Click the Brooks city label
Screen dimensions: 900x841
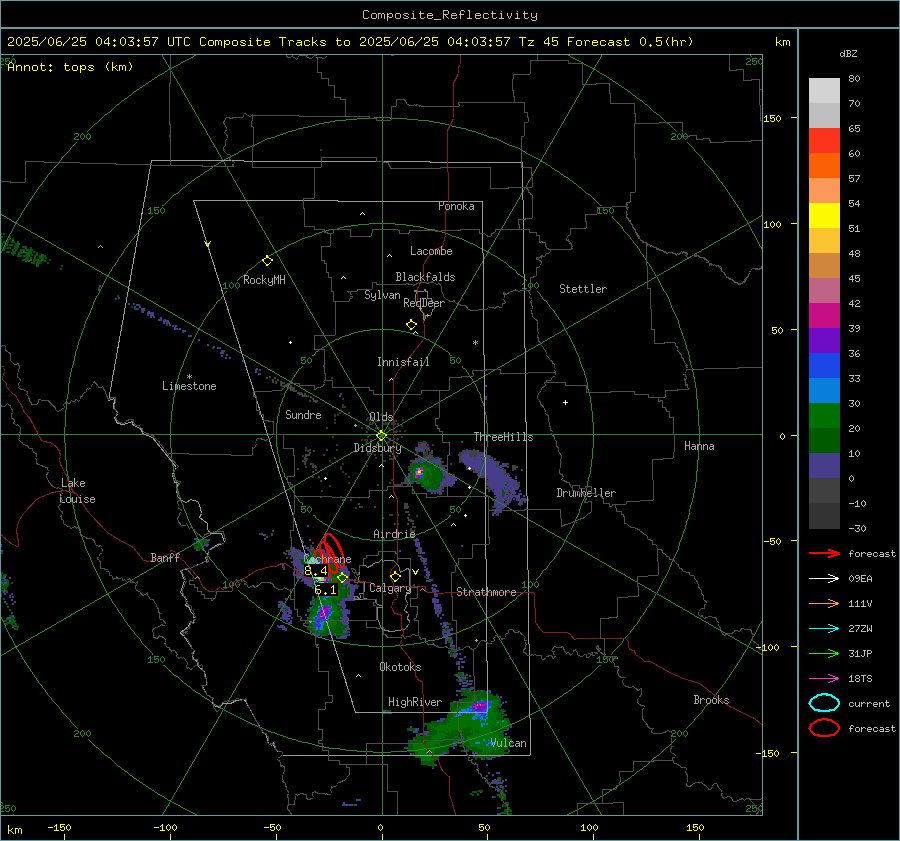[x=711, y=700]
